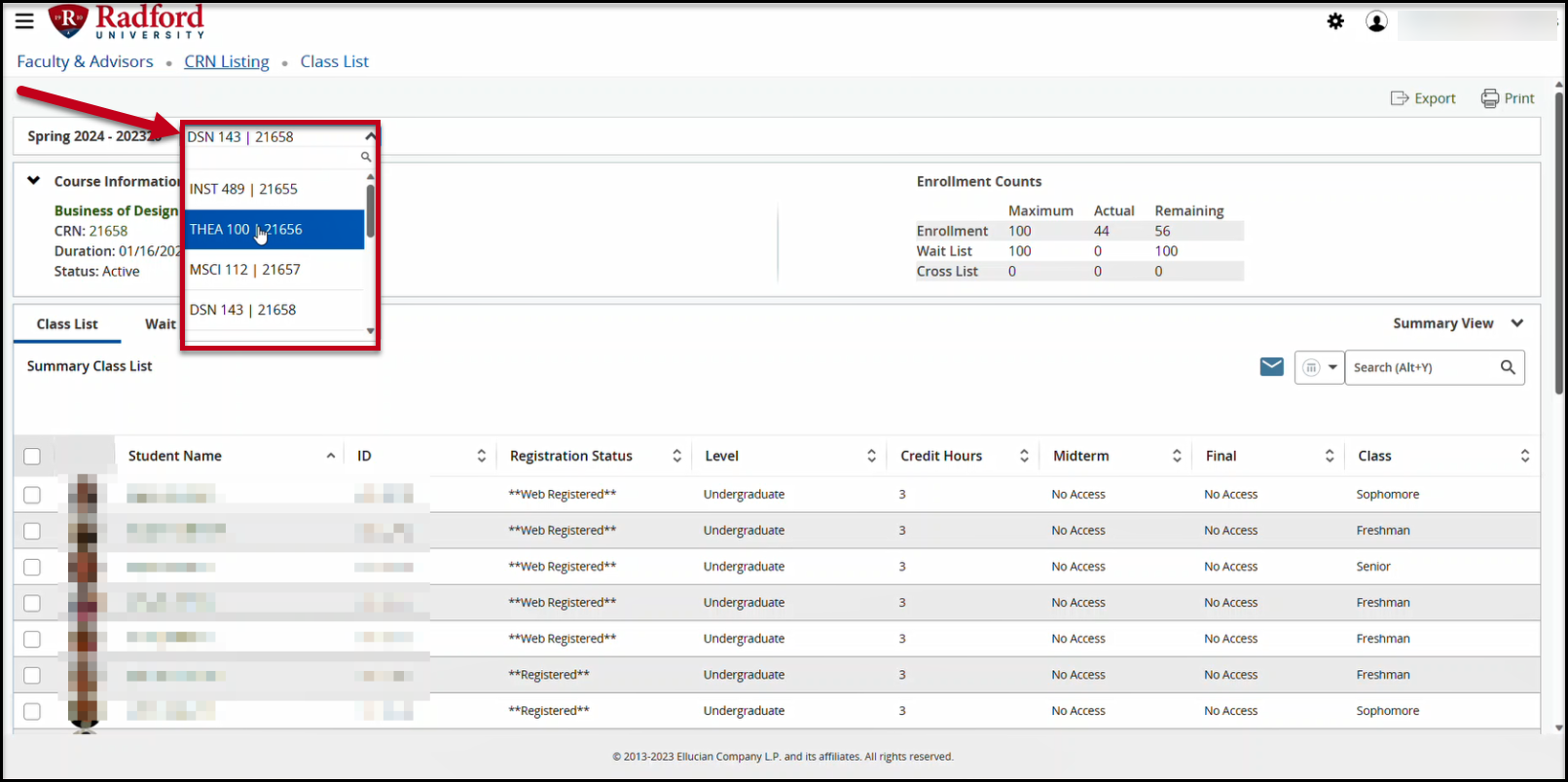Sort by Class column arrows
1568x782 pixels.
point(1525,456)
